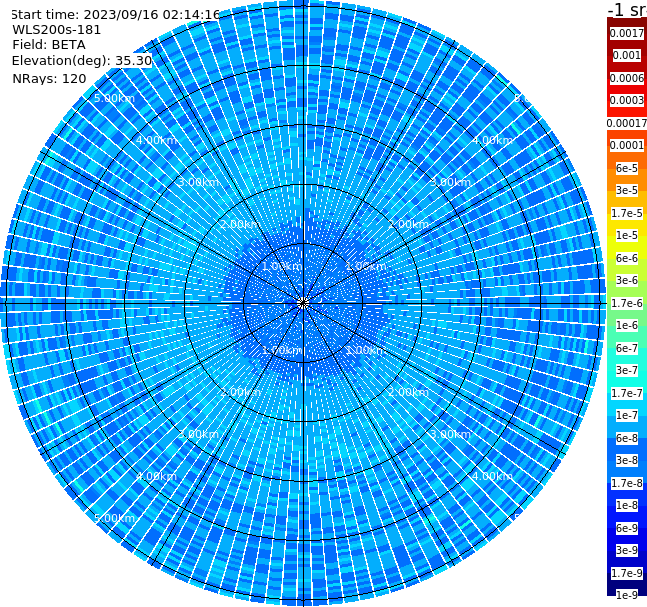Select the 3e-5 colorbar tick label

tap(627, 190)
